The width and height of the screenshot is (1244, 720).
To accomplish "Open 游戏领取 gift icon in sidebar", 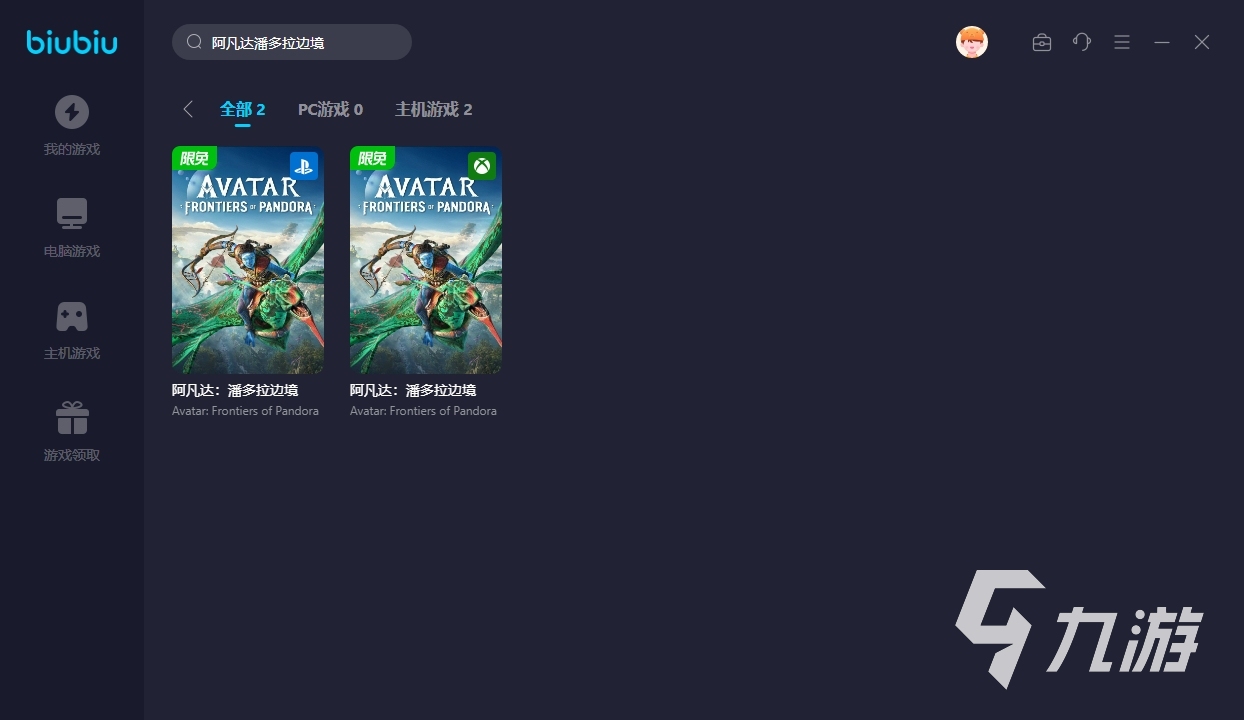I will pos(72,418).
